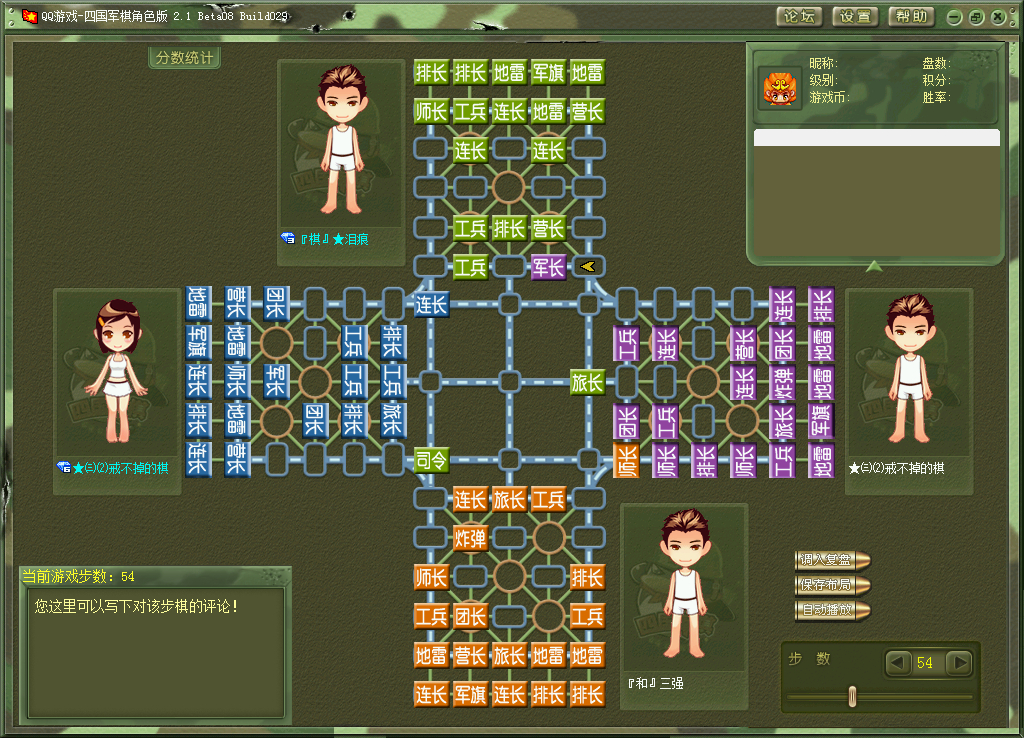Select the blue 军旗 flag piece
This screenshot has width=1024, height=738.
coord(198,343)
